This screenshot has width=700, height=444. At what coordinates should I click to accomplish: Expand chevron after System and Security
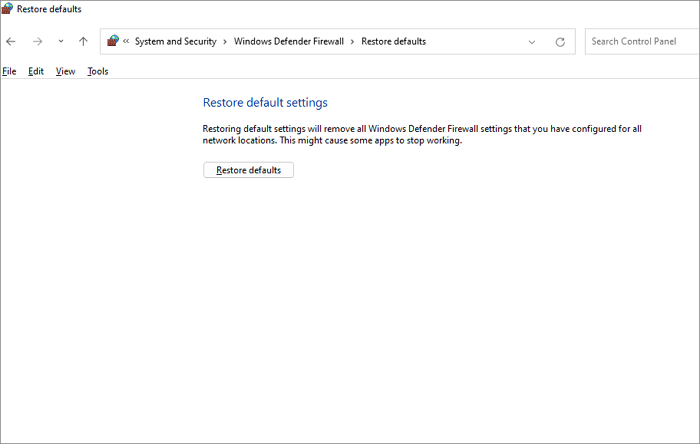coord(225,42)
